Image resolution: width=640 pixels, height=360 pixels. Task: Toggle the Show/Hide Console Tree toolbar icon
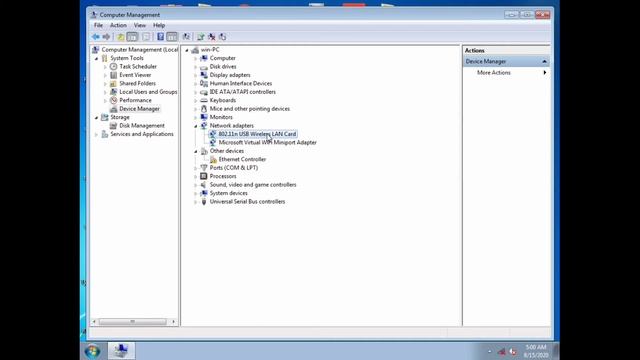[132, 37]
